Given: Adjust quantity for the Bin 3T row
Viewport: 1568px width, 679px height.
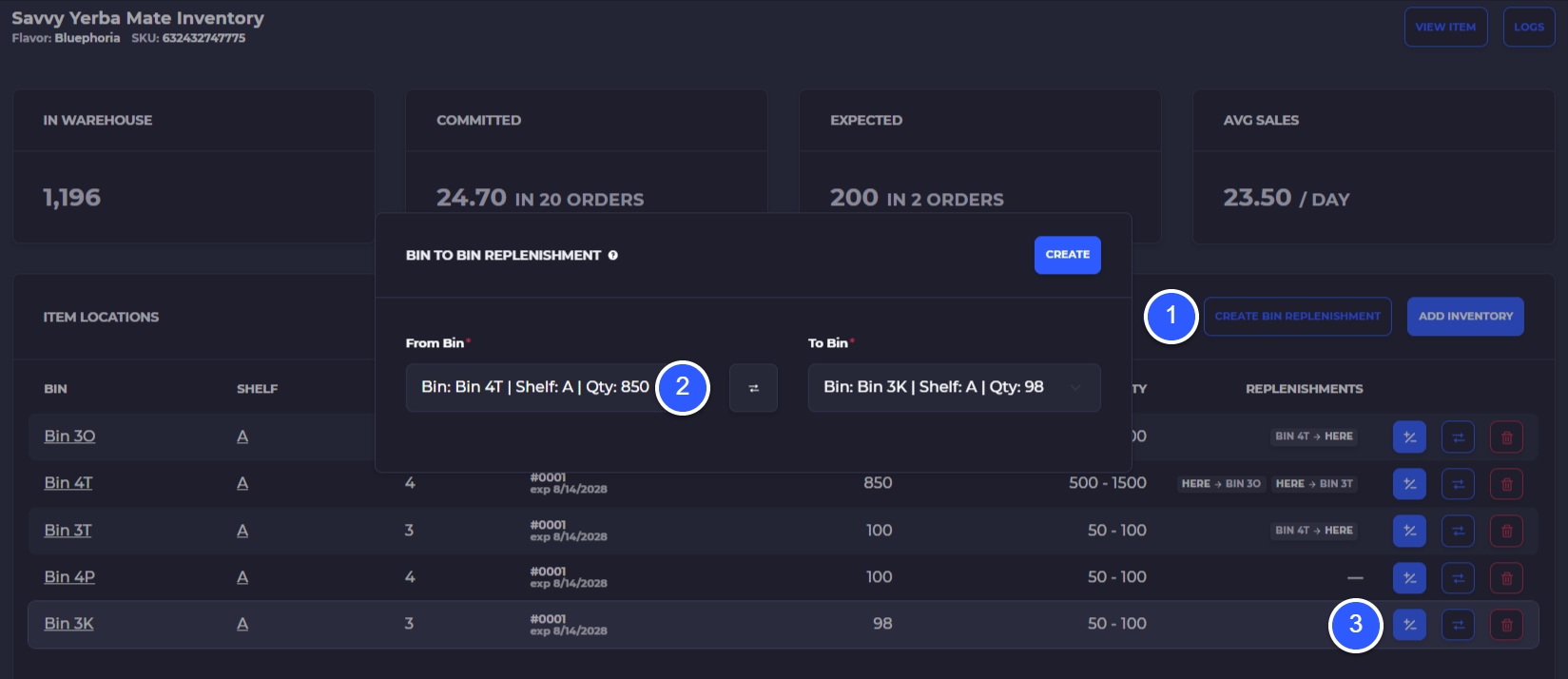Looking at the screenshot, I should pos(1409,531).
